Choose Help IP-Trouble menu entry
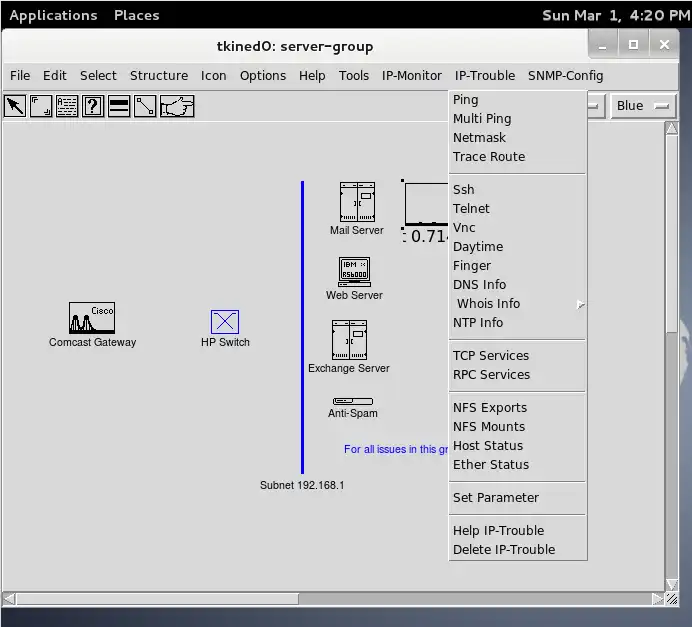 pyautogui.click(x=518, y=531)
